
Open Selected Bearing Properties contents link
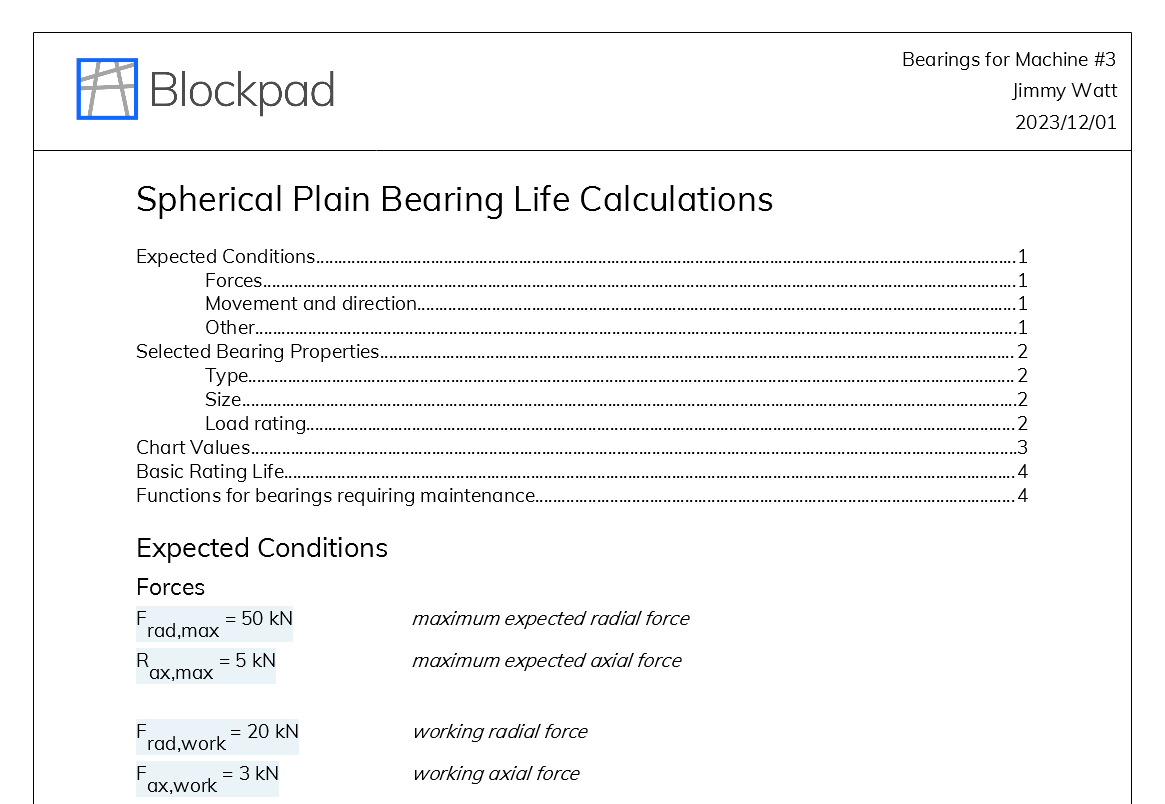pyautogui.click(x=258, y=352)
